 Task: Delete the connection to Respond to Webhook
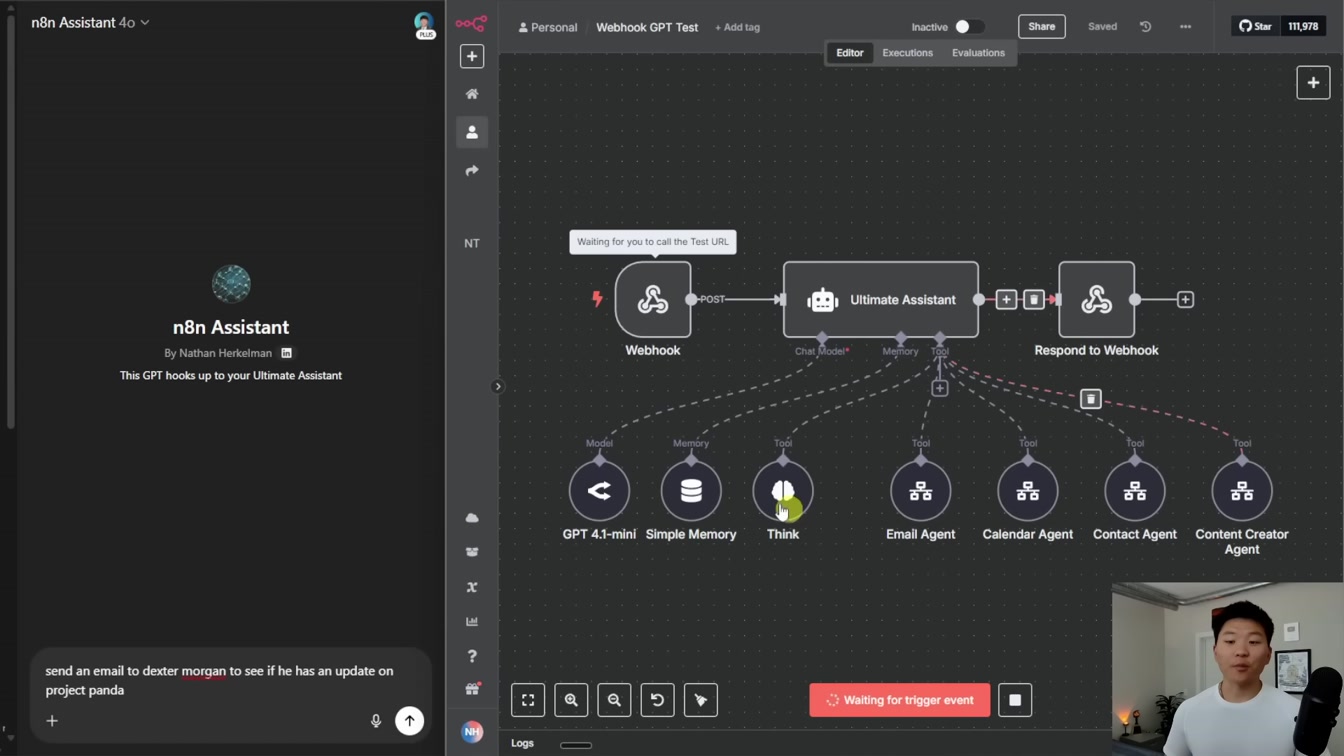(x=1034, y=299)
